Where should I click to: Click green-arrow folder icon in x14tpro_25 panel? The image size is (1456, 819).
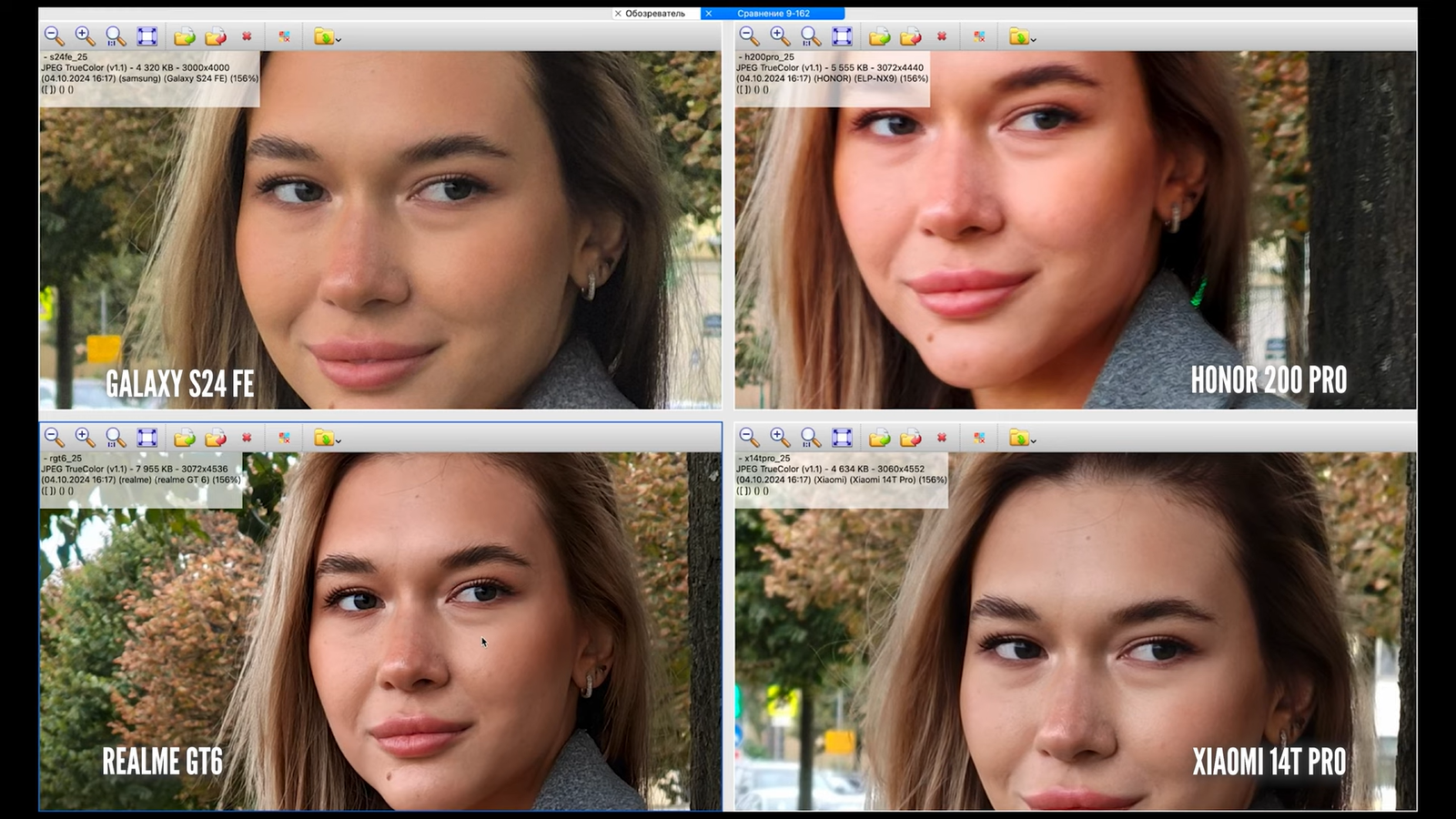click(x=880, y=438)
